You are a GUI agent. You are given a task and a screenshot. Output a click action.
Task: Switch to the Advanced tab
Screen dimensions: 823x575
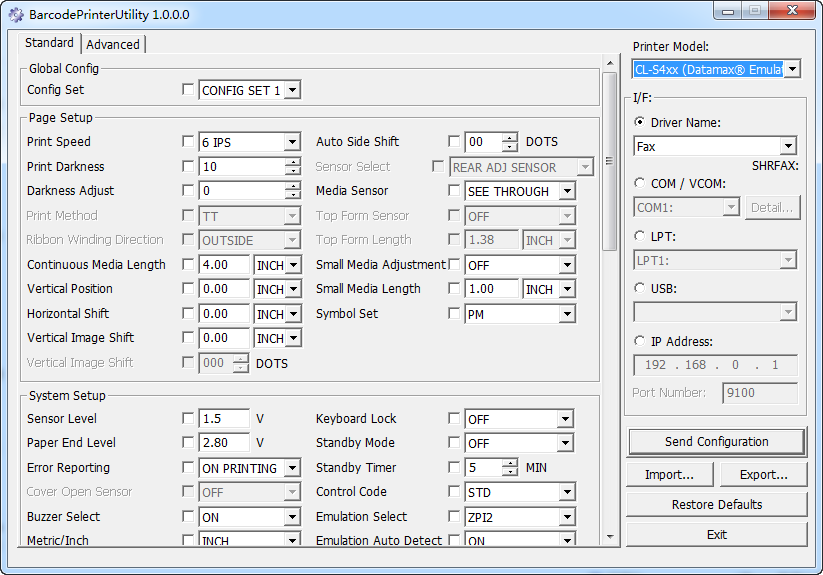[113, 44]
